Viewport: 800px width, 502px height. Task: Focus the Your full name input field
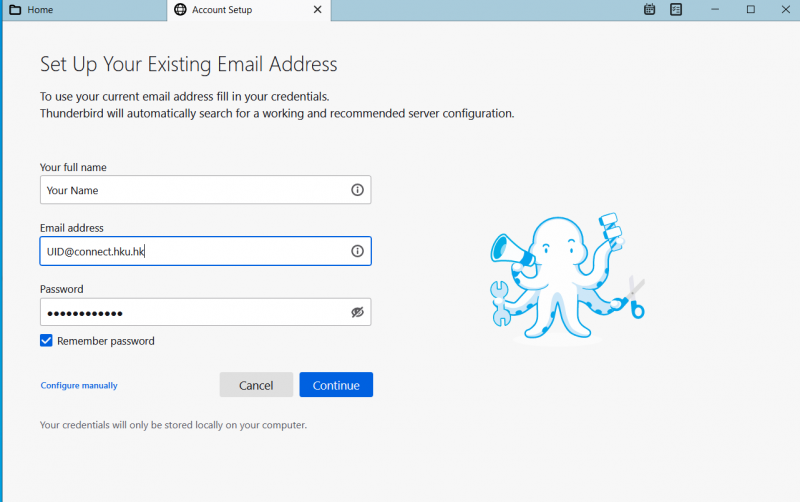205,190
